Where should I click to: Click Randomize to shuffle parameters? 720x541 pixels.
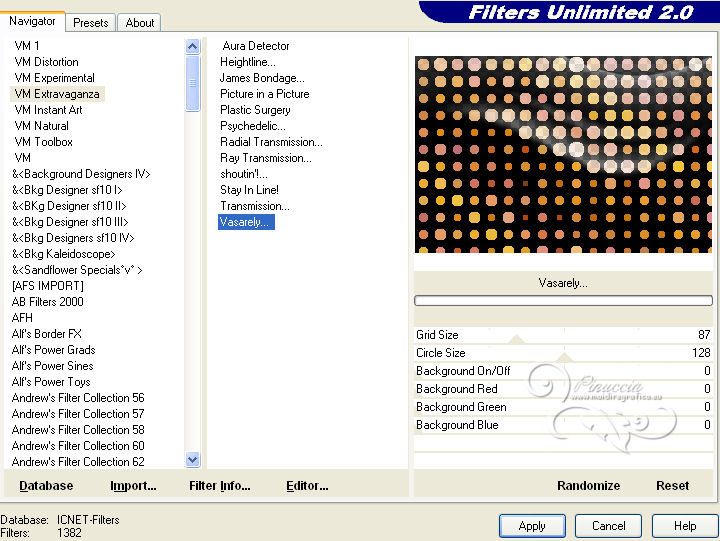pos(589,486)
